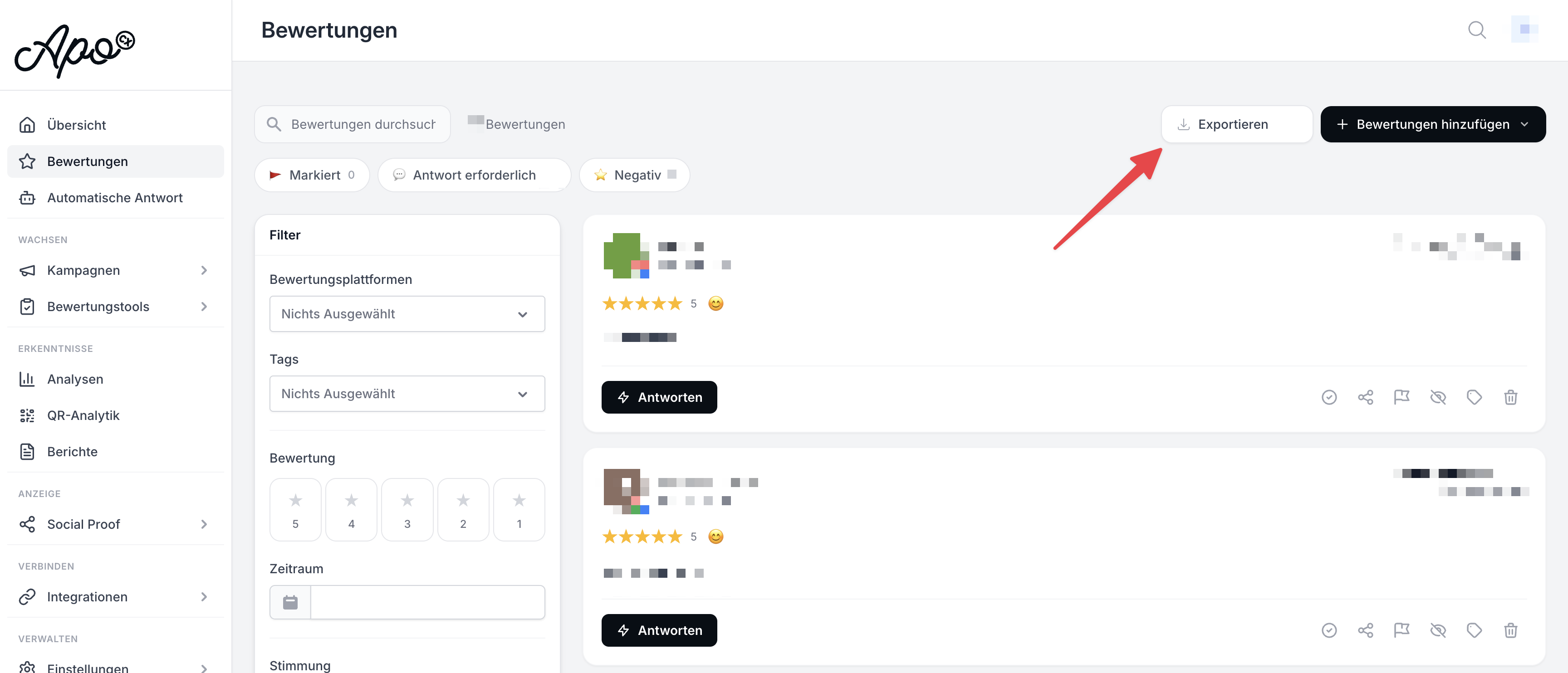This screenshot has width=1568, height=673.
Task: Toggle the 5-star rating filter
Action: pos(295,509)
